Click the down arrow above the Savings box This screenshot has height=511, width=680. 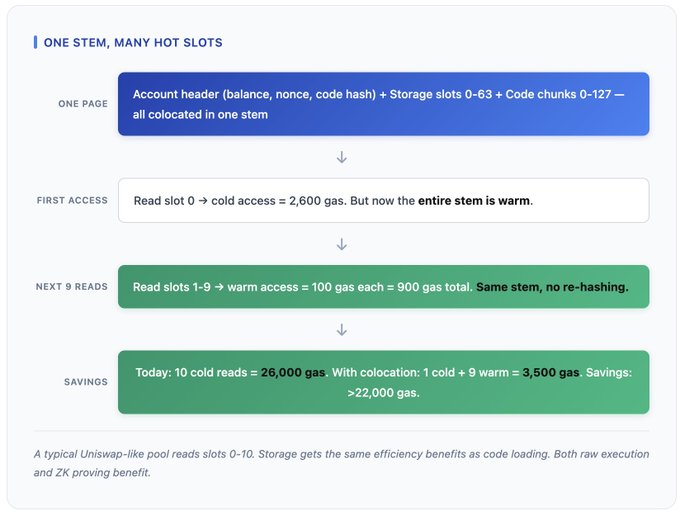coord(341,329)
